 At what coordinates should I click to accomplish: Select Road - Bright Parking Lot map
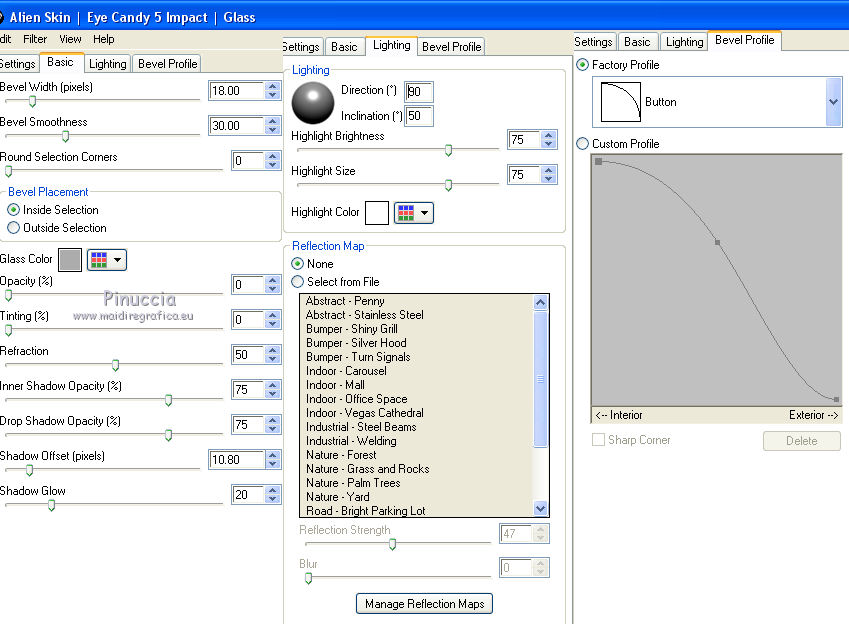click(x=365, y=511)
